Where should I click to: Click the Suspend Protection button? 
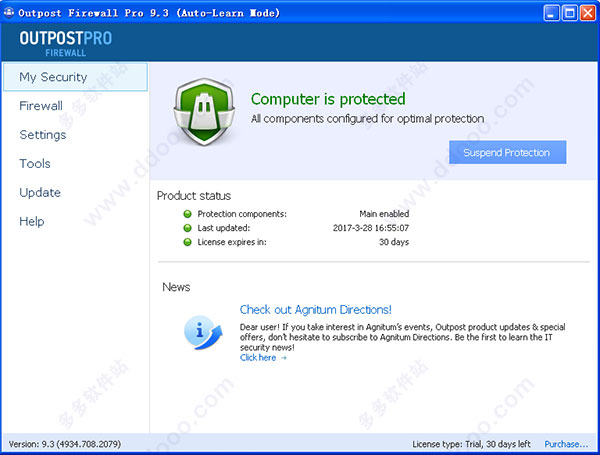507,152
